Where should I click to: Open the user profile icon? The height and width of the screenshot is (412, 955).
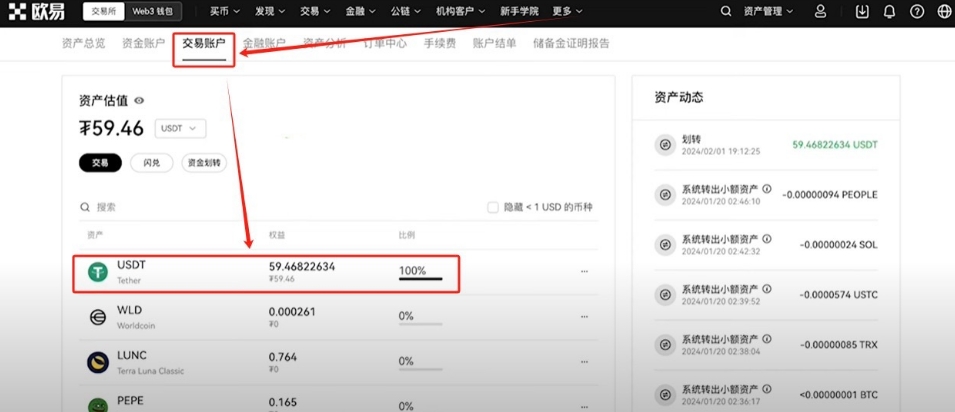(x=820, y=11)
